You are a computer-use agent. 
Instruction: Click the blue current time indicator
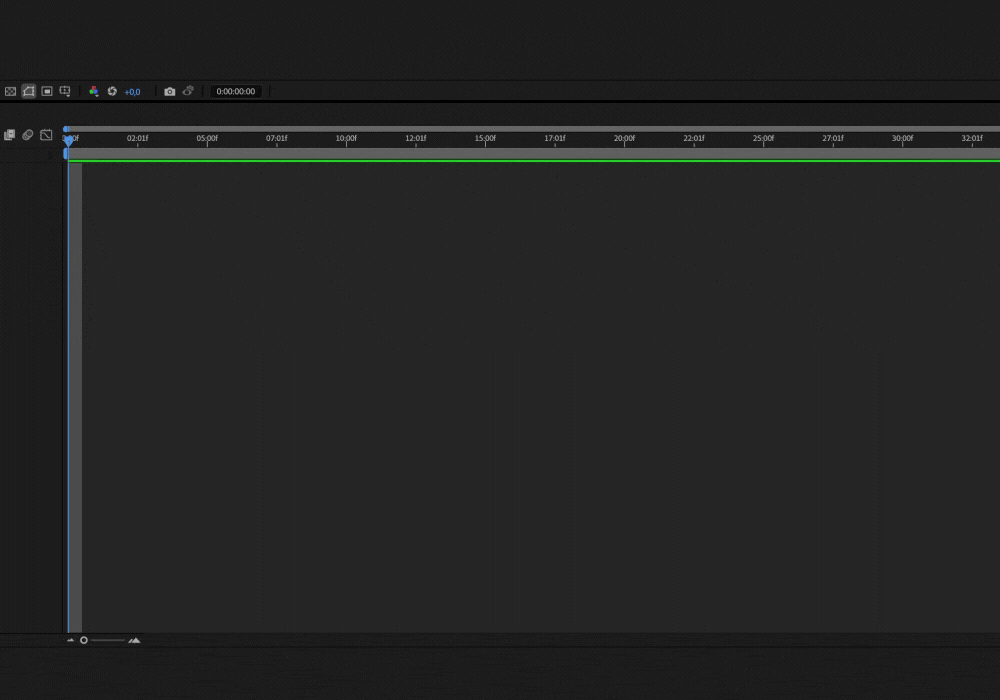tap(68, 141)
